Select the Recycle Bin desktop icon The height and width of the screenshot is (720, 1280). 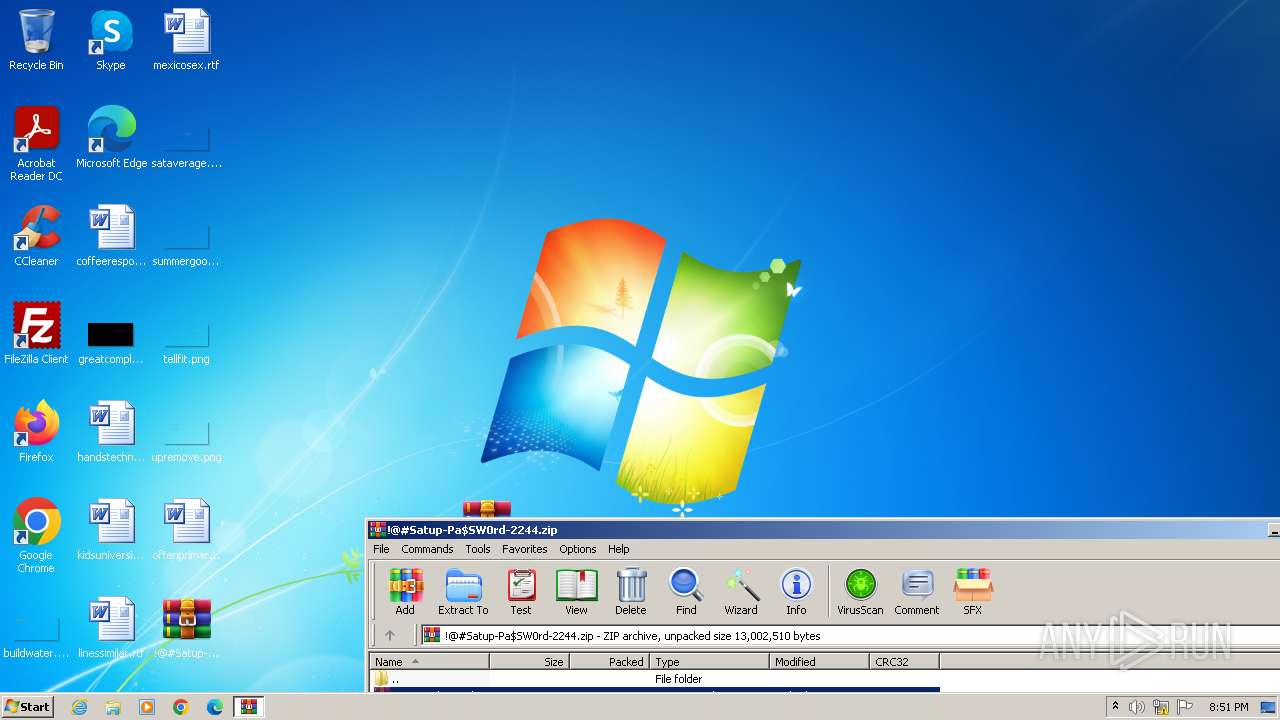point(36,40)
